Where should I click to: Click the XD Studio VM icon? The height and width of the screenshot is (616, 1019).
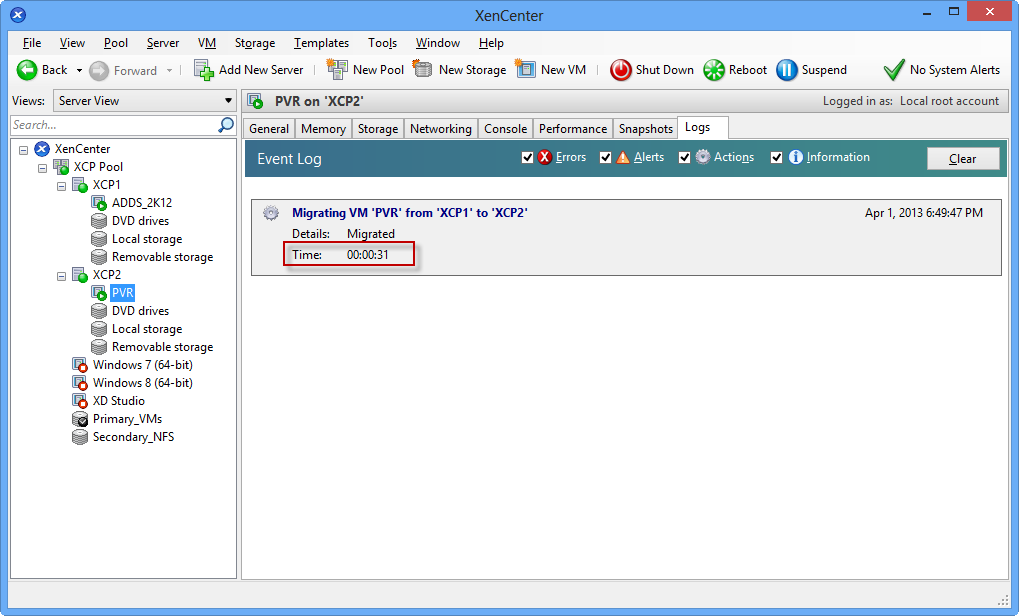coord(80,401)
